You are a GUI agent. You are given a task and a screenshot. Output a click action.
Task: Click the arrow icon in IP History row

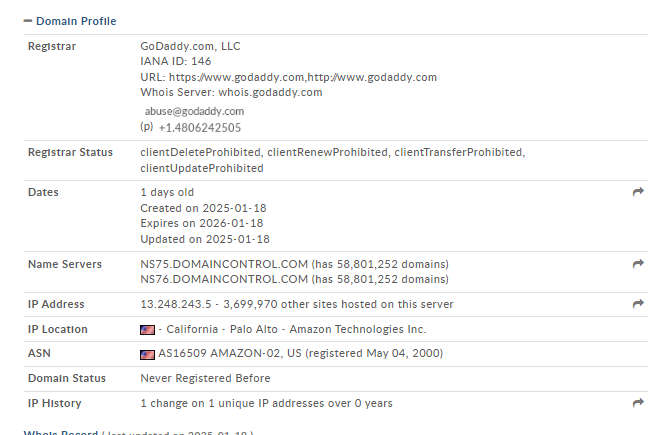coord(638,403)
